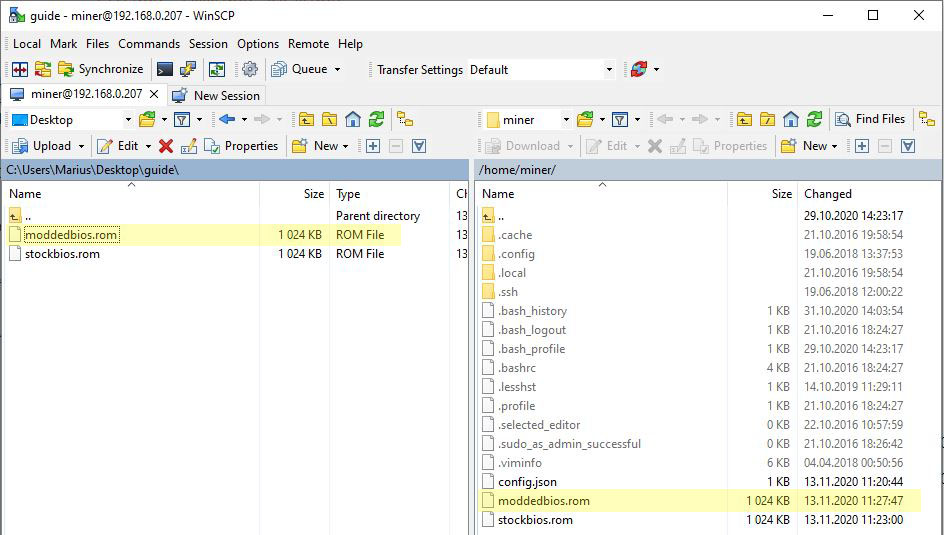Go to local parent directory icon
Viewport: 944px width, 535px height.
point(306,119)
